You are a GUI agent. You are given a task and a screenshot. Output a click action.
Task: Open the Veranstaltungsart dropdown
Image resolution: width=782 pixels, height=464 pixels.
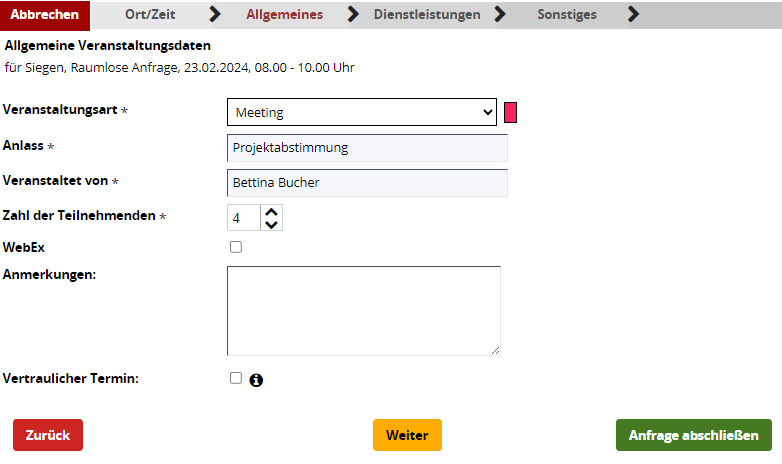coord(362,112)
